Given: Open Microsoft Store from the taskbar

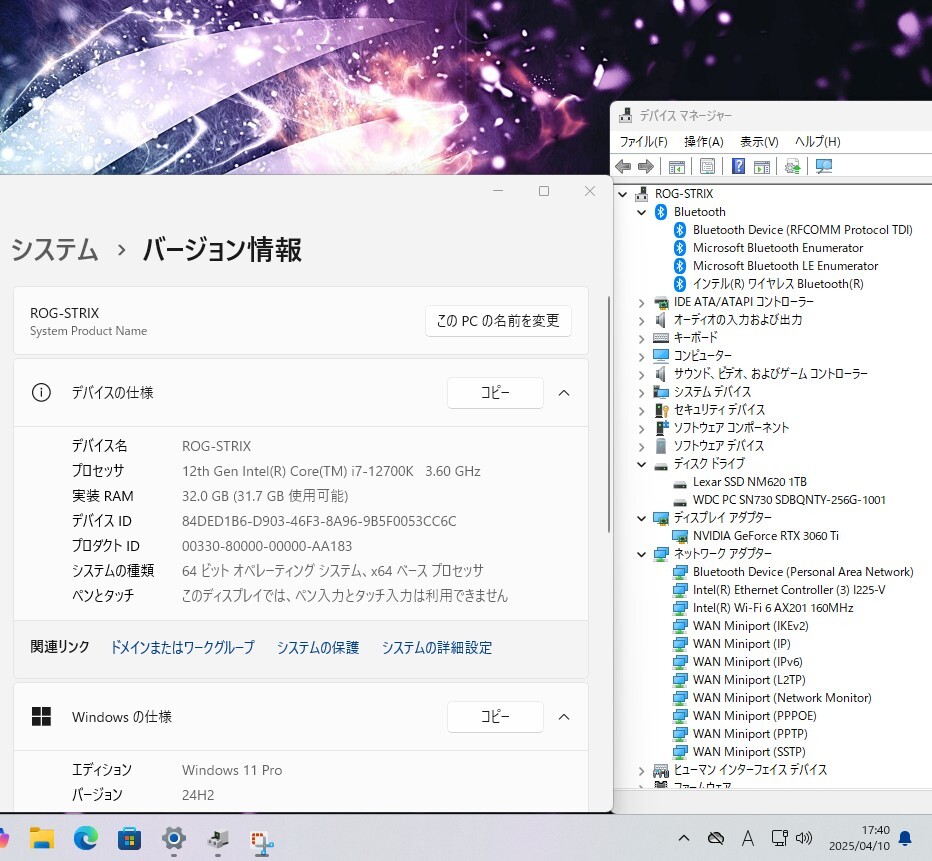Looking at the screenshot, I should [129, 838].
